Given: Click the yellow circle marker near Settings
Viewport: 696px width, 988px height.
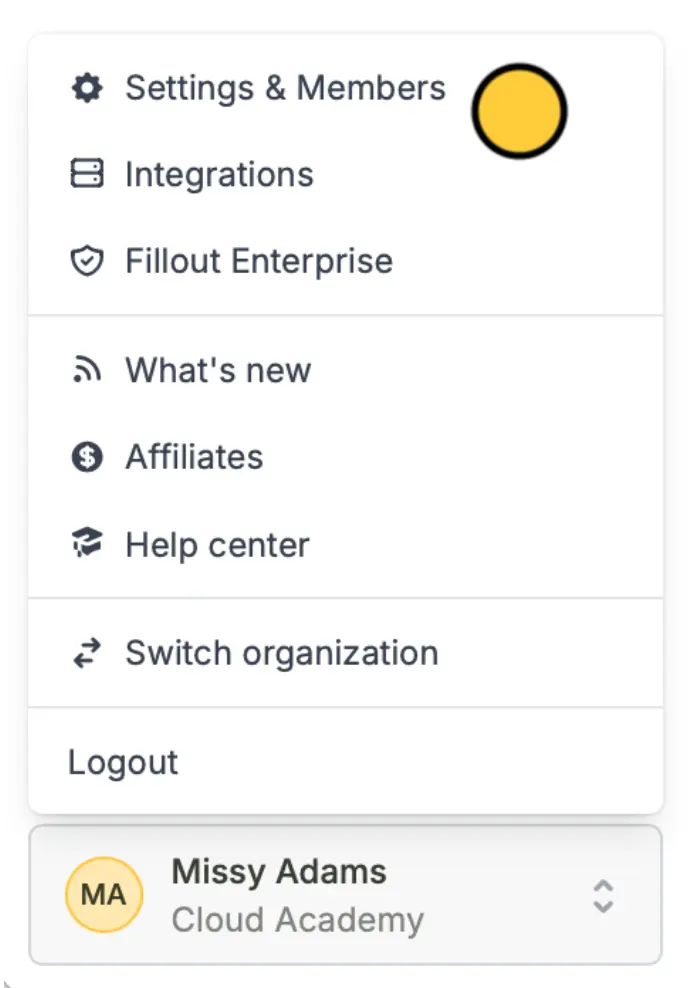Looking at the screenshot, I should click(x=520, y=111).
